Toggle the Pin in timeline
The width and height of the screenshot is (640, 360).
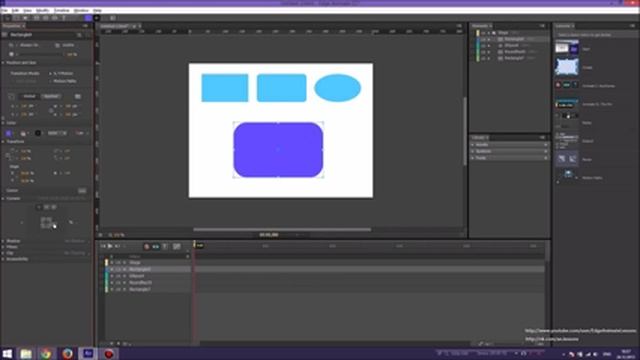point(165,247)
